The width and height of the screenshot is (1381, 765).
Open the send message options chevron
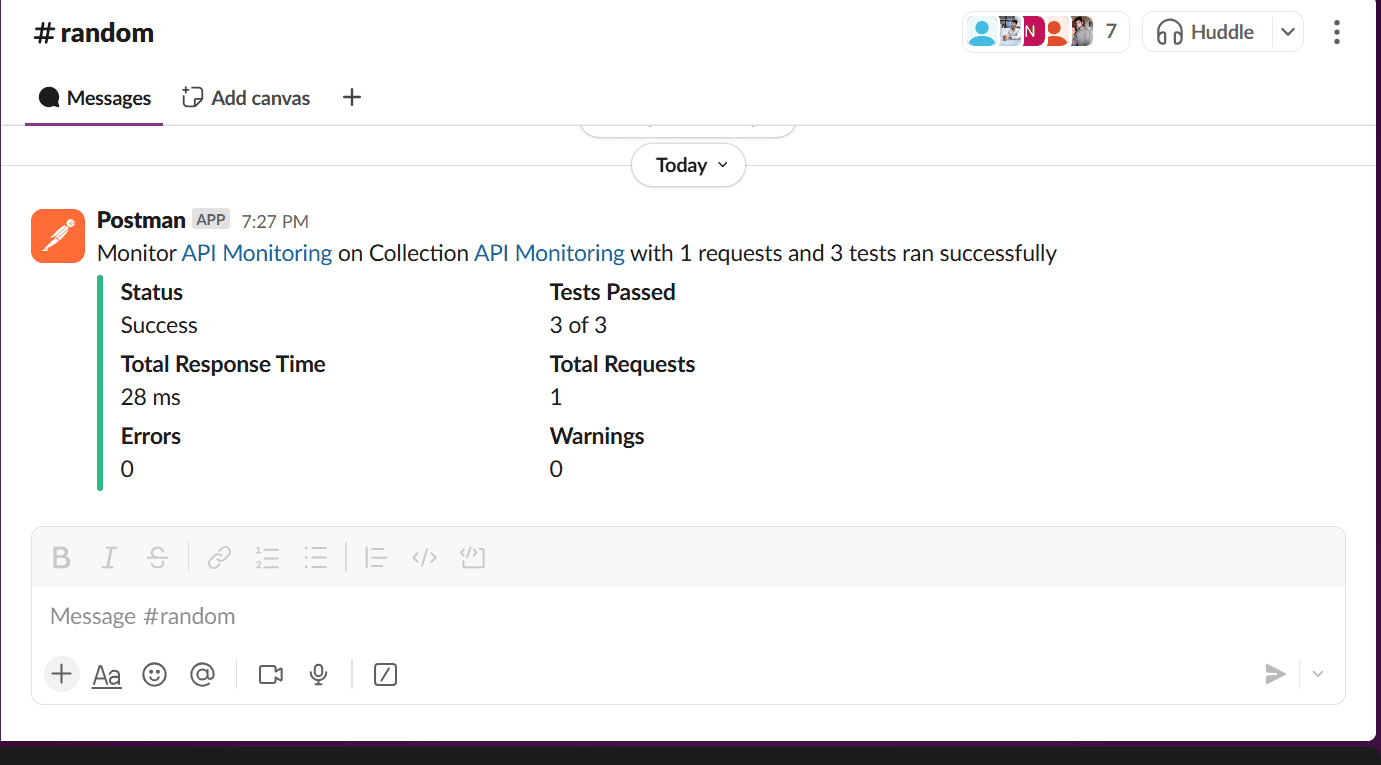(1318, 674)
